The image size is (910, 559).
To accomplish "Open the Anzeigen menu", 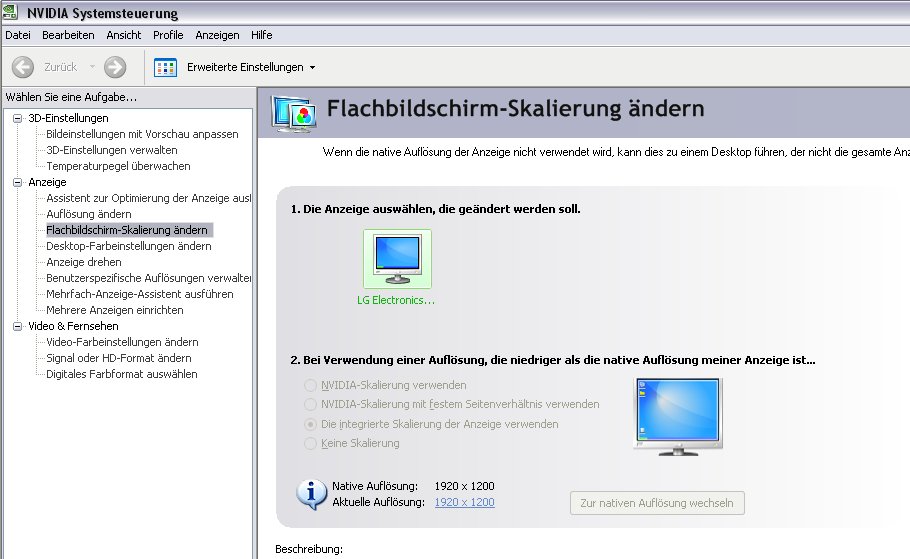I will 217,35.
